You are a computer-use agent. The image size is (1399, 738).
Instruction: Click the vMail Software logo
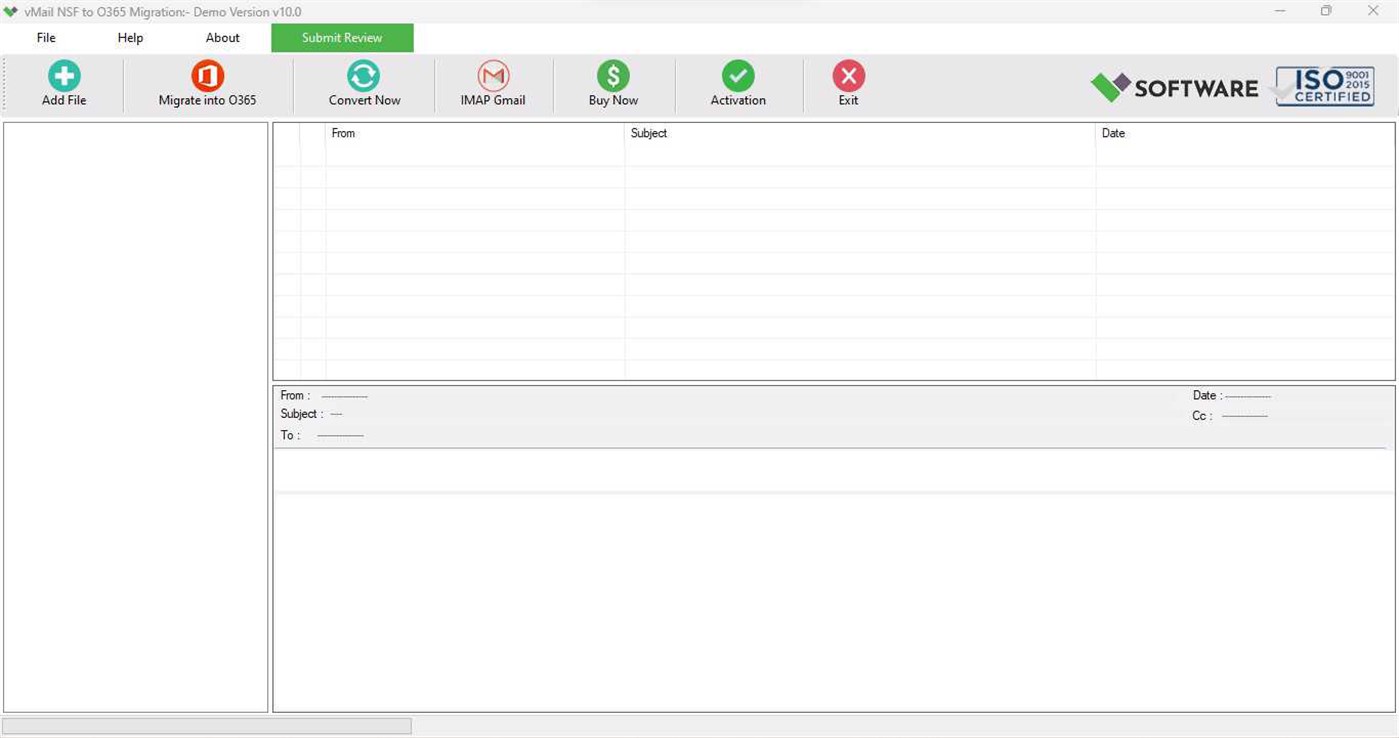(1173, 88)
